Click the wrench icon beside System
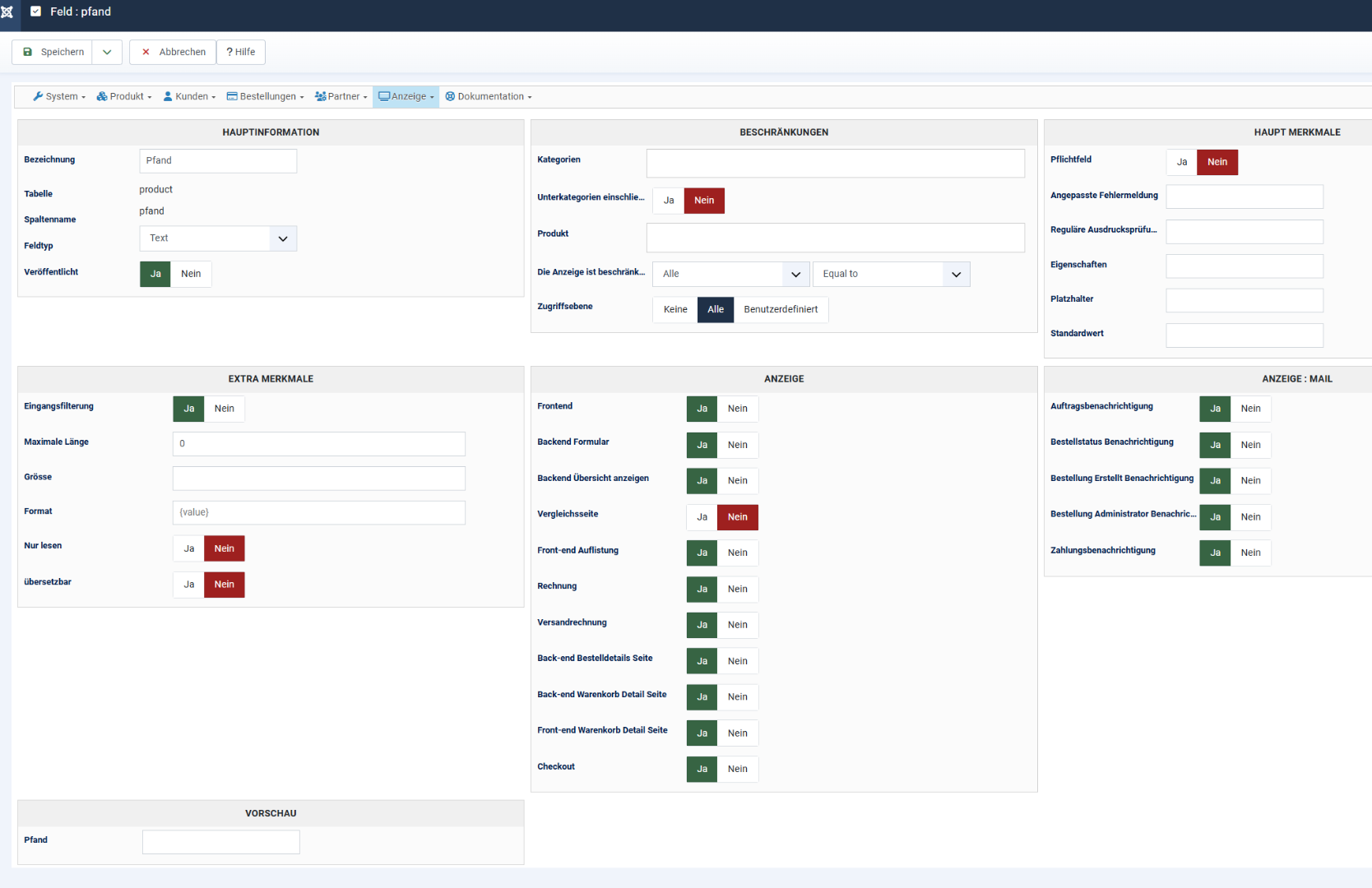The width and height of the screenshot is (1372, 888). point(38,96)
